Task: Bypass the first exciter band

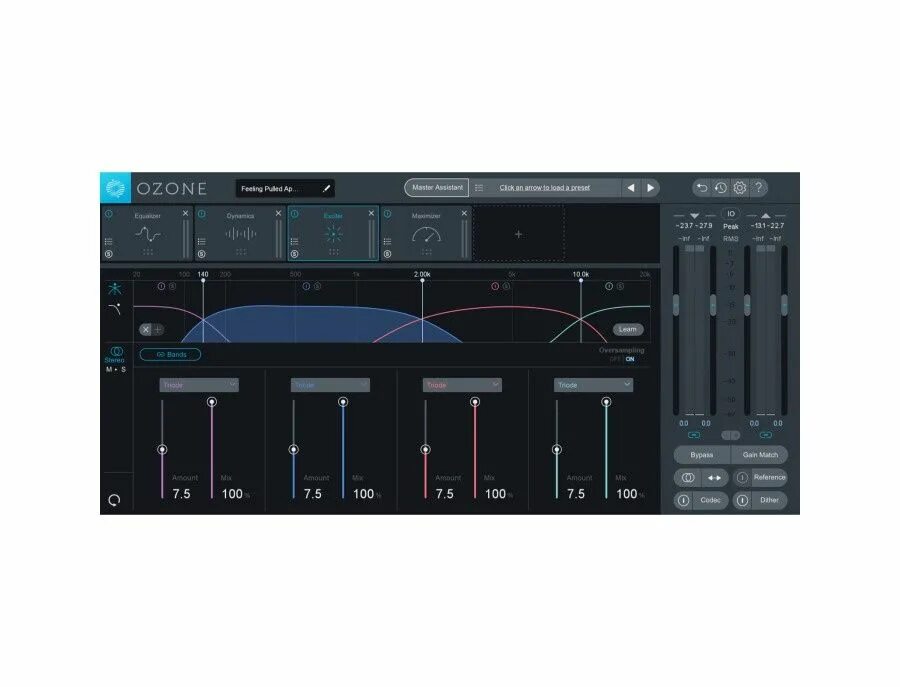Action: coord(161,286)
